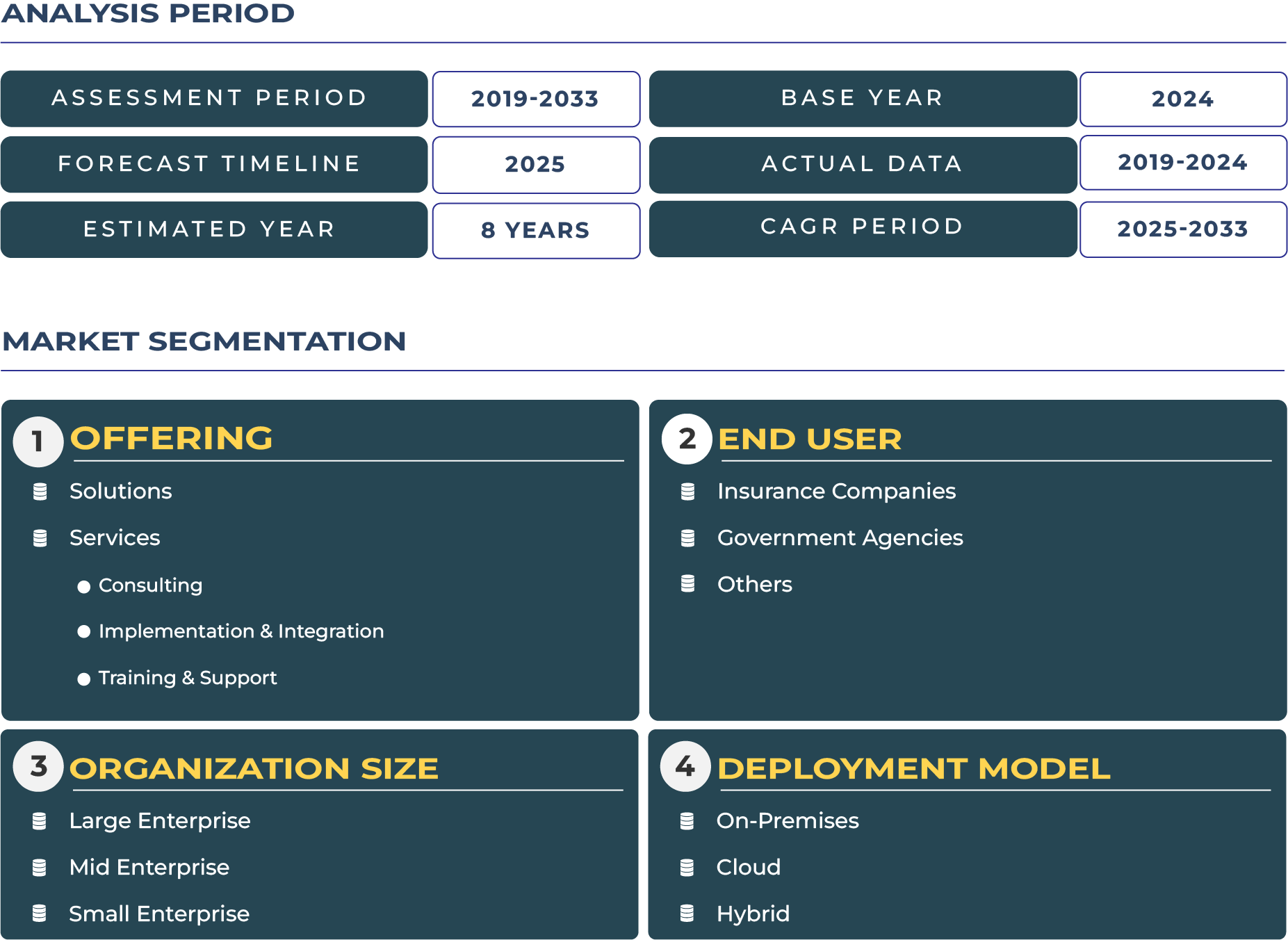This screenshot has width=1288, height=940.
Task: Click the number 1 Offering badge
Action: point(38,441)
